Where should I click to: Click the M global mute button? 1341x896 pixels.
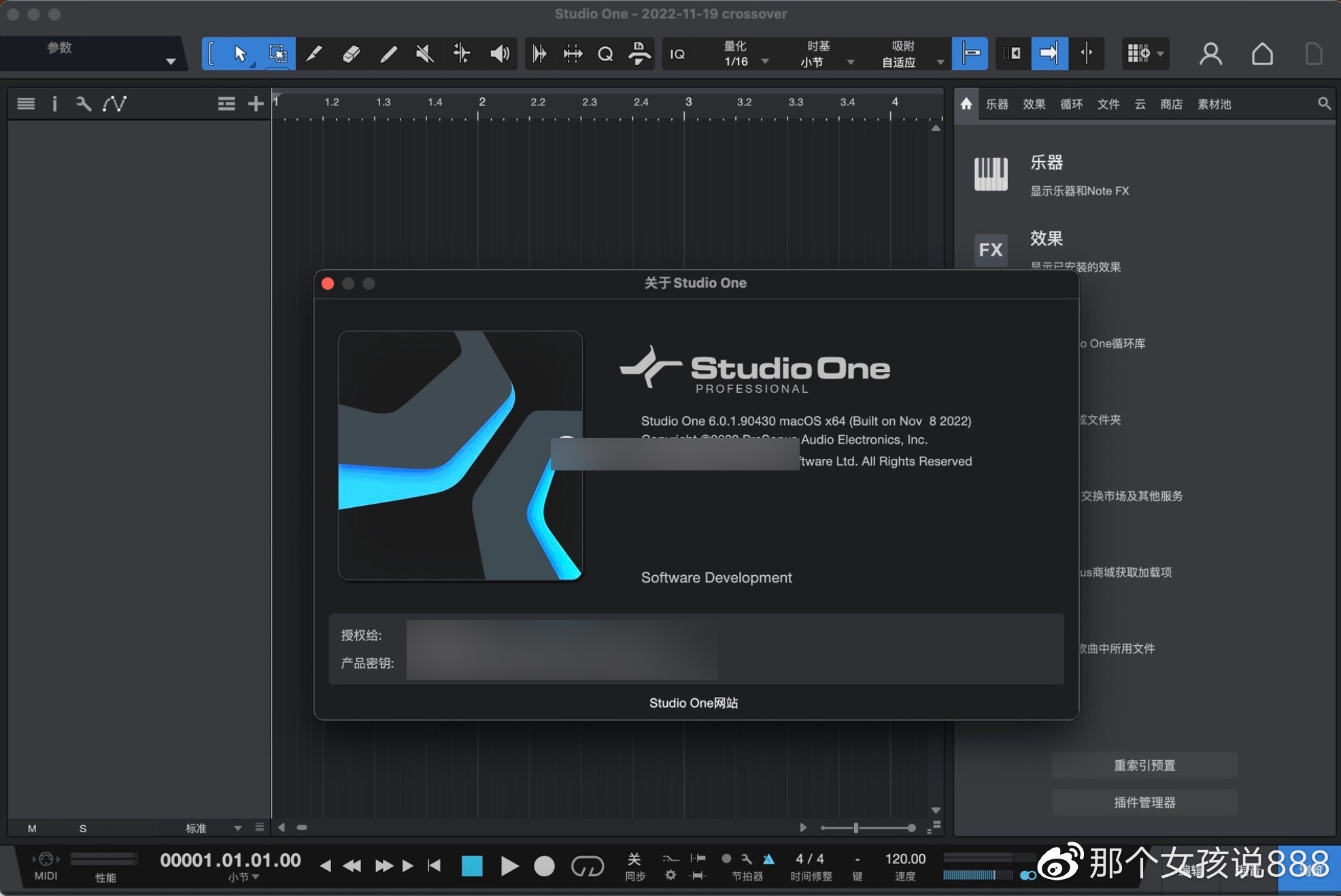click(32, 829)
